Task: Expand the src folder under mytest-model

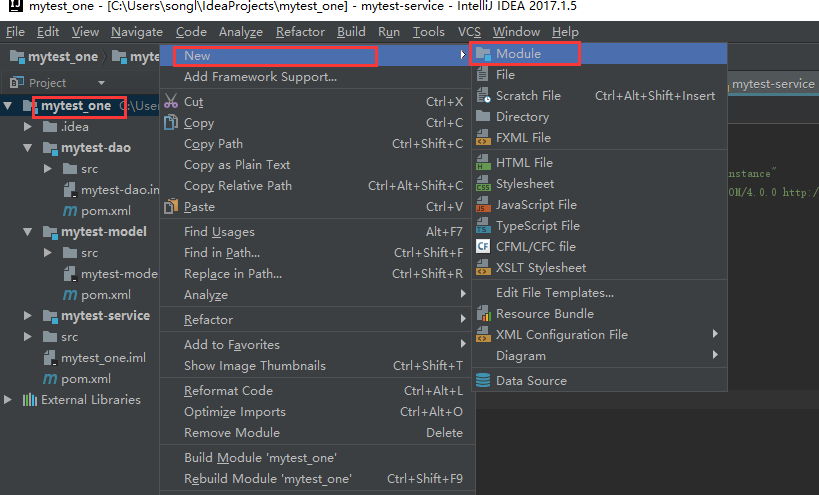Action: [x=48, y=253]
